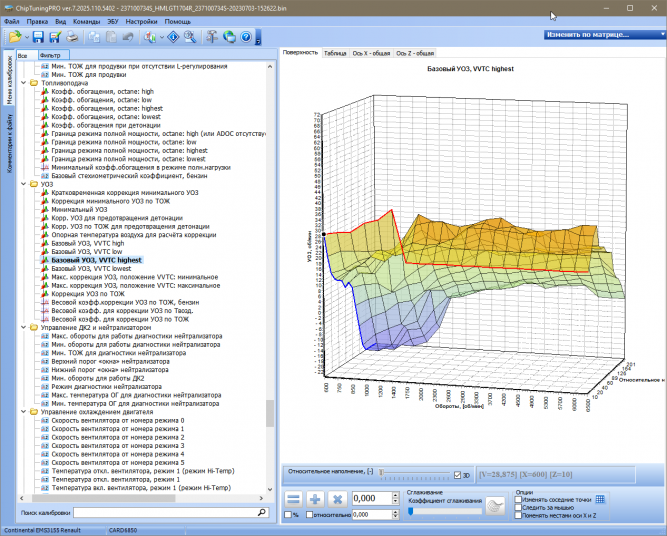Open file with the folder icon

click(x=15, y=37)
